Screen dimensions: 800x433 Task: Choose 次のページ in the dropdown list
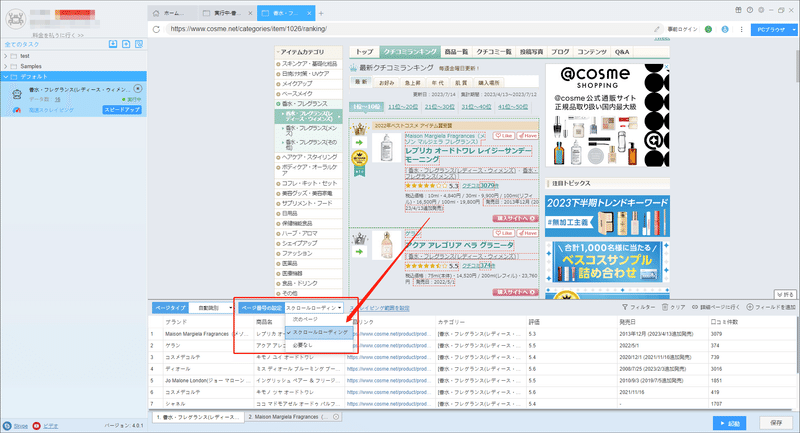click(x=319, y=319)
